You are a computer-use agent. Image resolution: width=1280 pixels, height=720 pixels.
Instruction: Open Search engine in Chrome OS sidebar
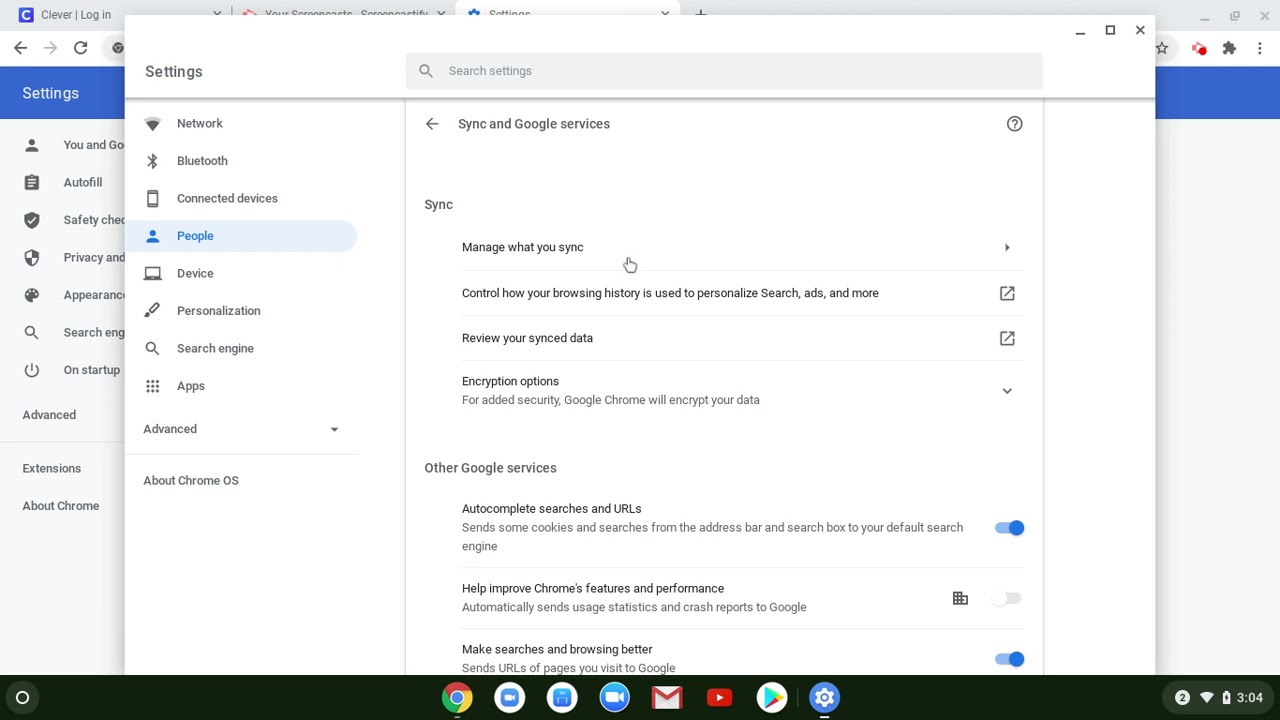241,348
